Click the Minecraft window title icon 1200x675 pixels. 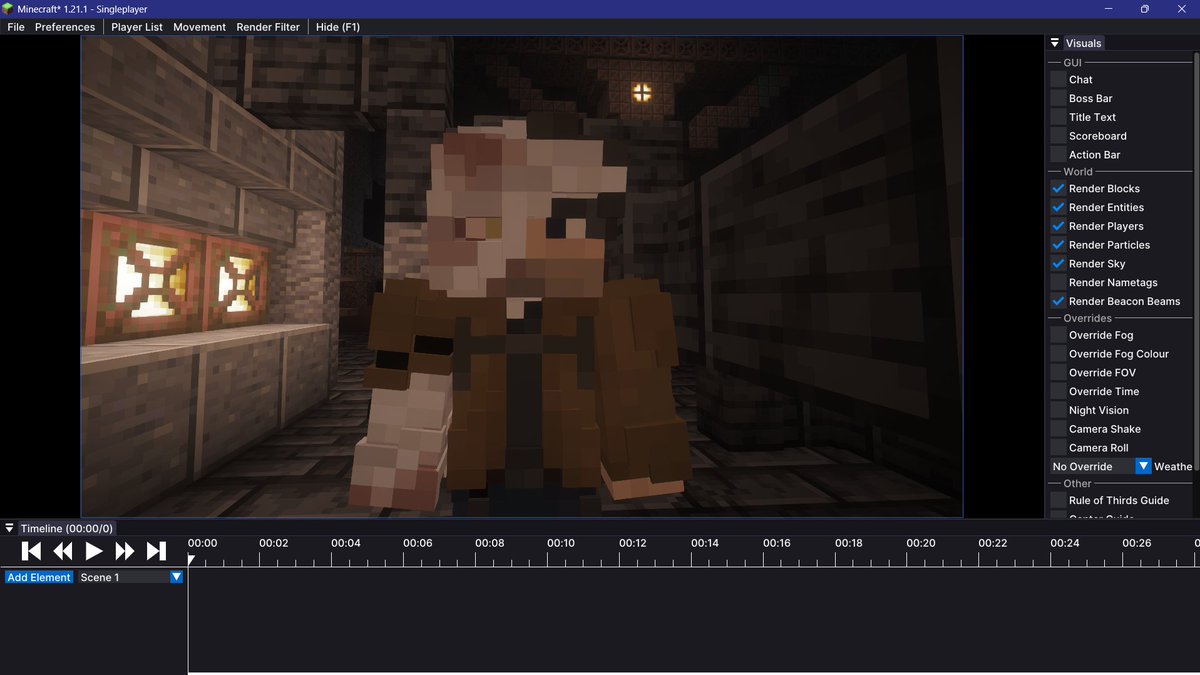pos(8,8)
